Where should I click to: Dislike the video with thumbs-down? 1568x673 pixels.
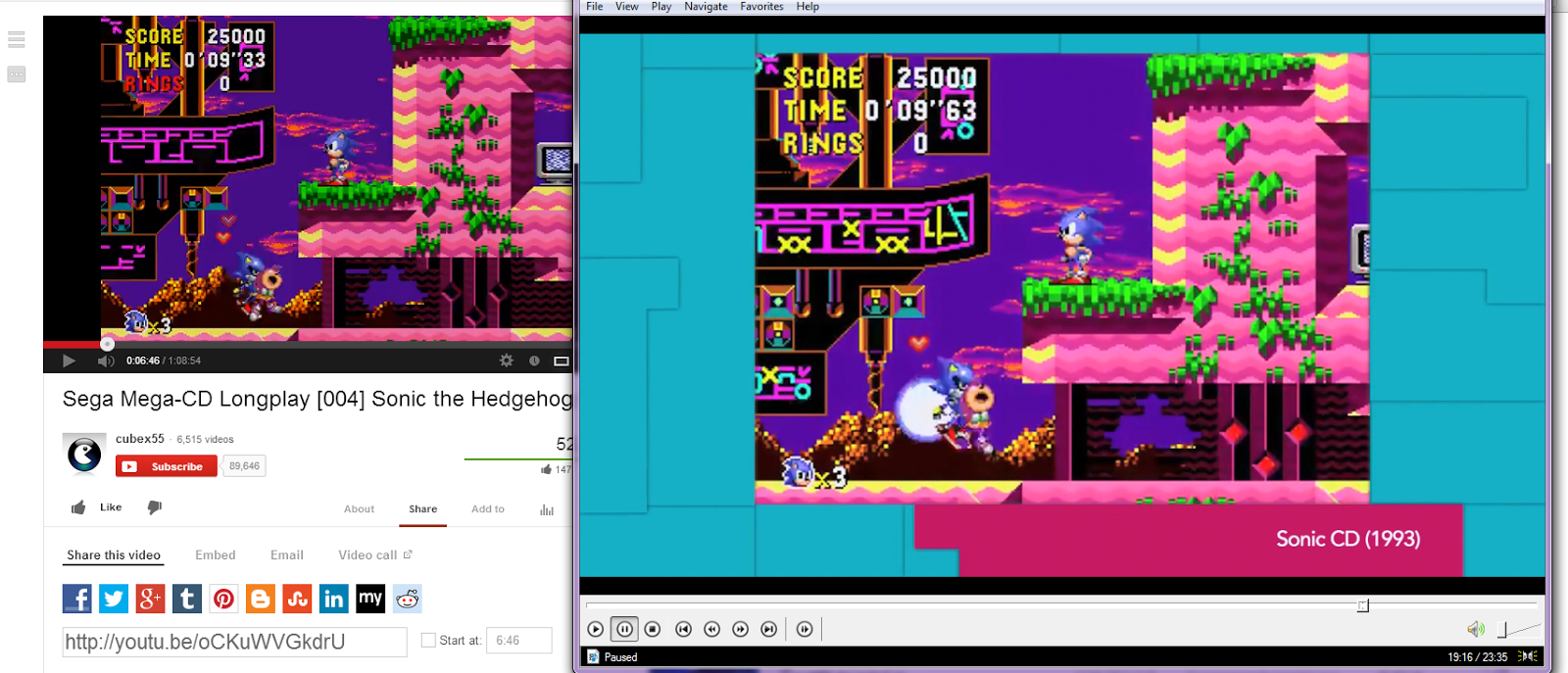[154, 507]
